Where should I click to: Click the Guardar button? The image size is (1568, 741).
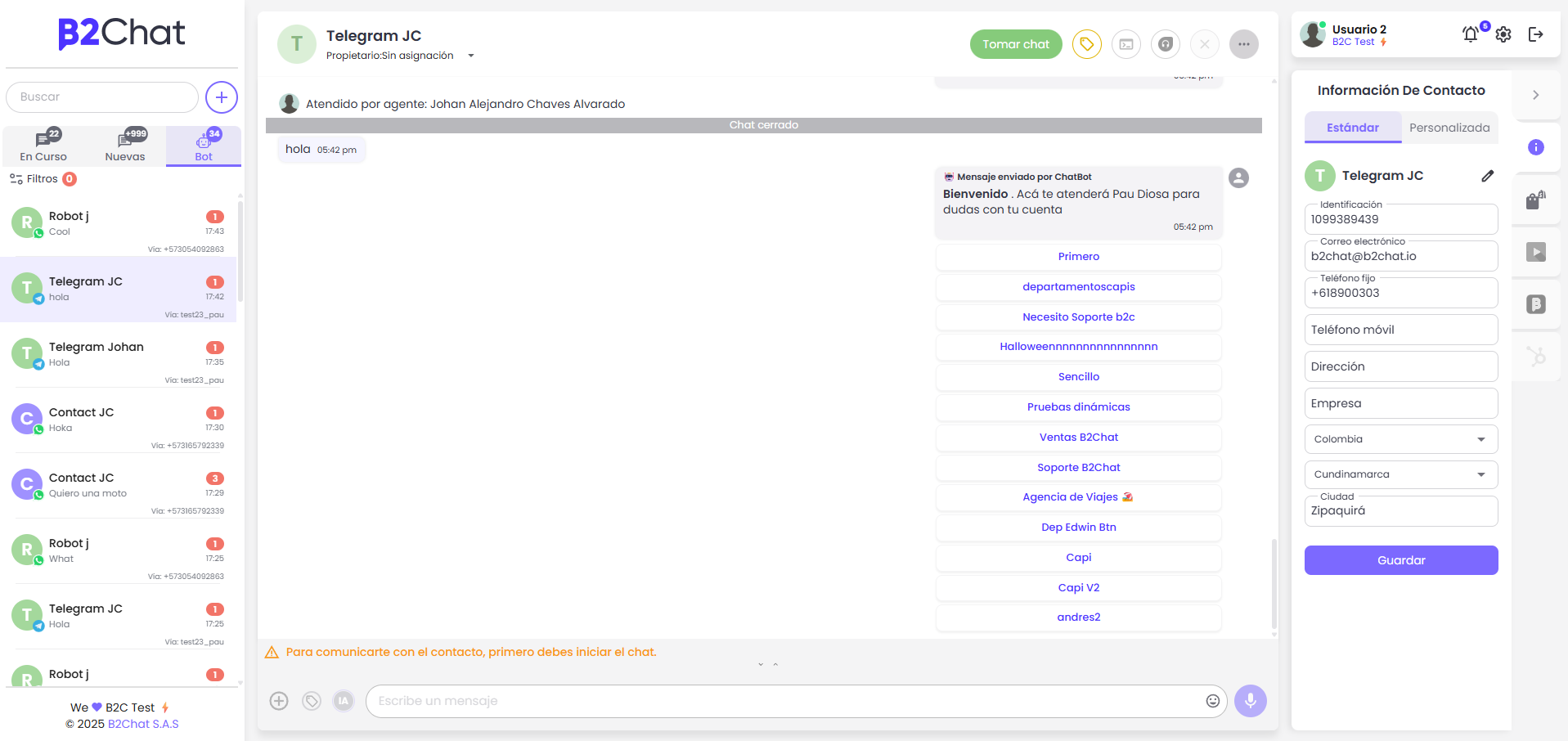tap(1400, 560)
